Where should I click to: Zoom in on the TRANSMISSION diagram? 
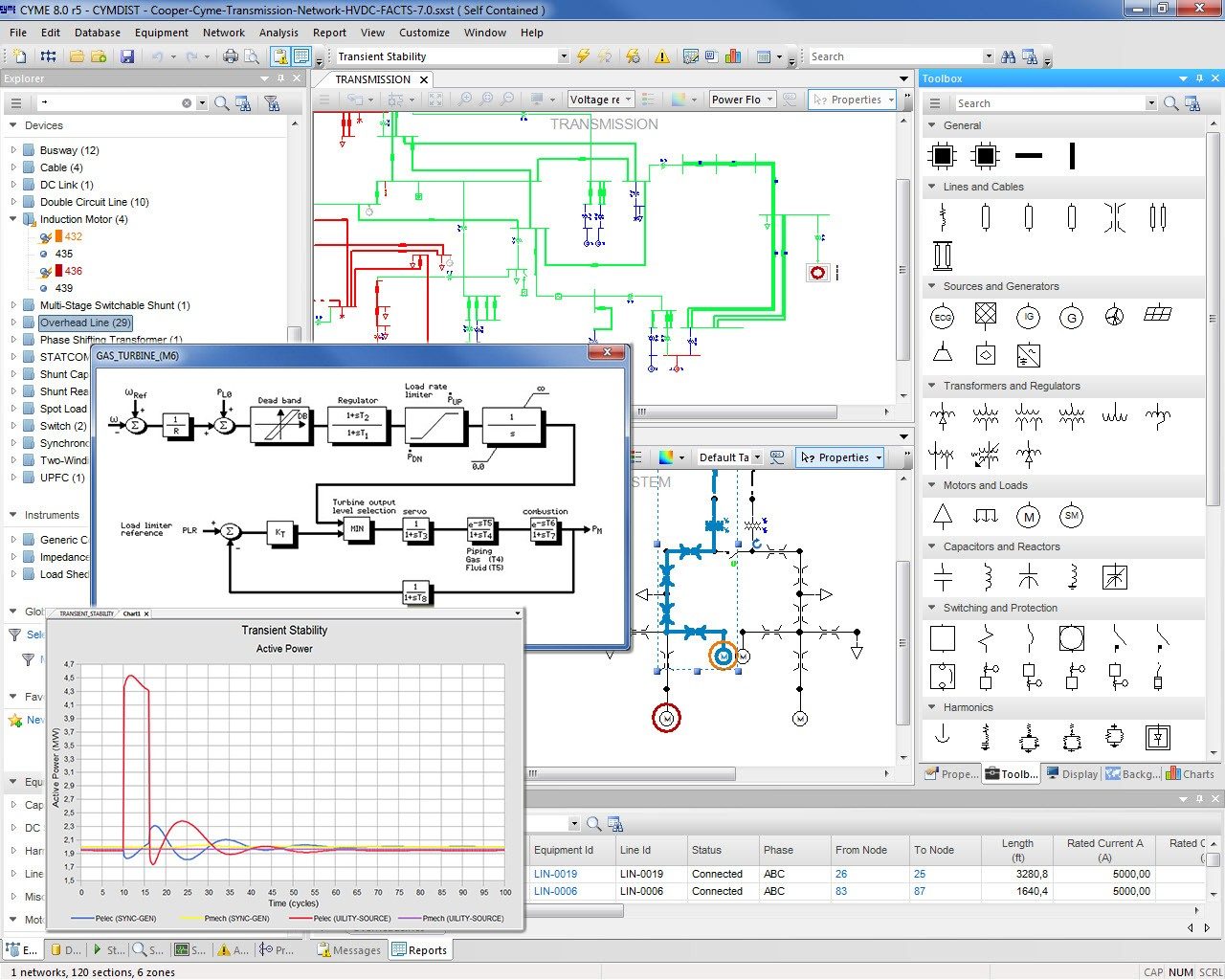pos(465,100)
